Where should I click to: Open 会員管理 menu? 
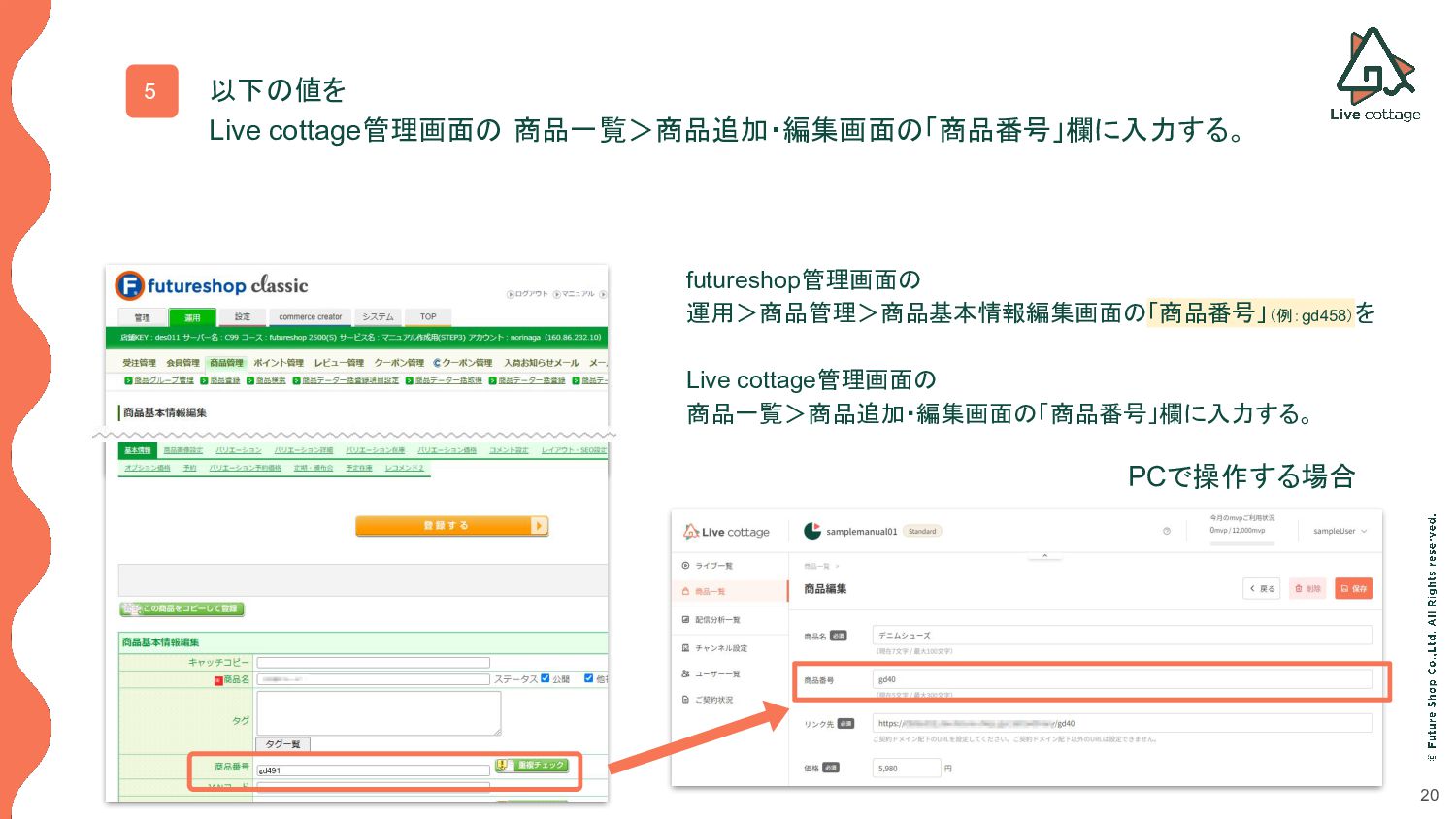coord(182,363)
